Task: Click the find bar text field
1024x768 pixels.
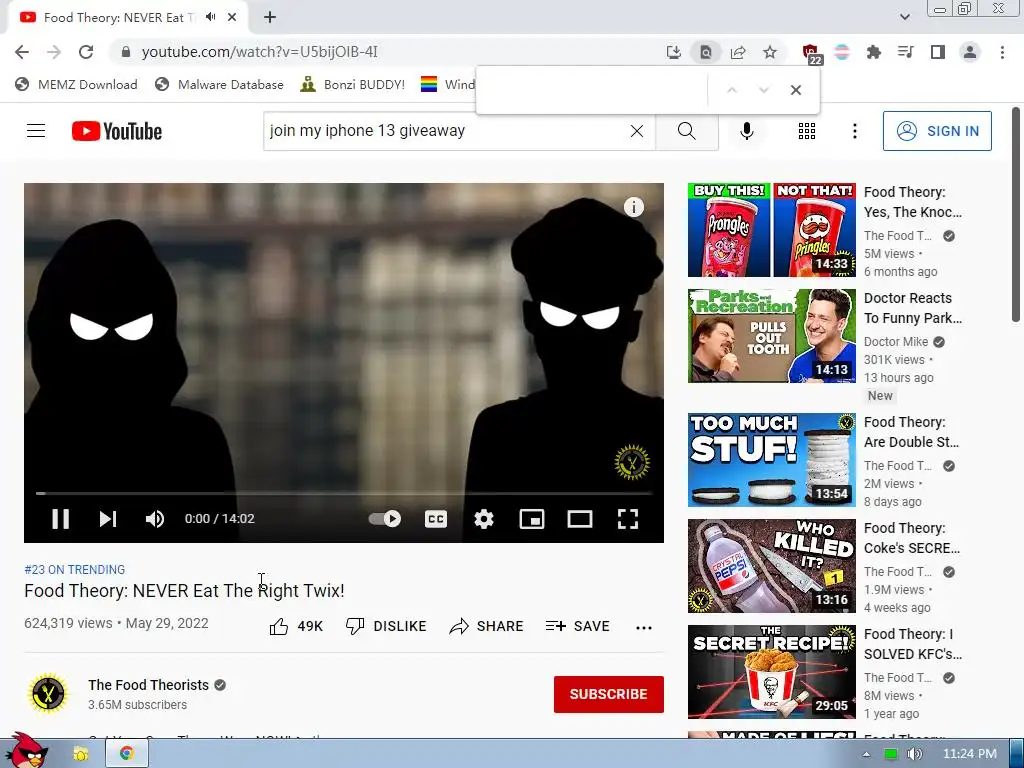Action: click(x=593, y=90)
